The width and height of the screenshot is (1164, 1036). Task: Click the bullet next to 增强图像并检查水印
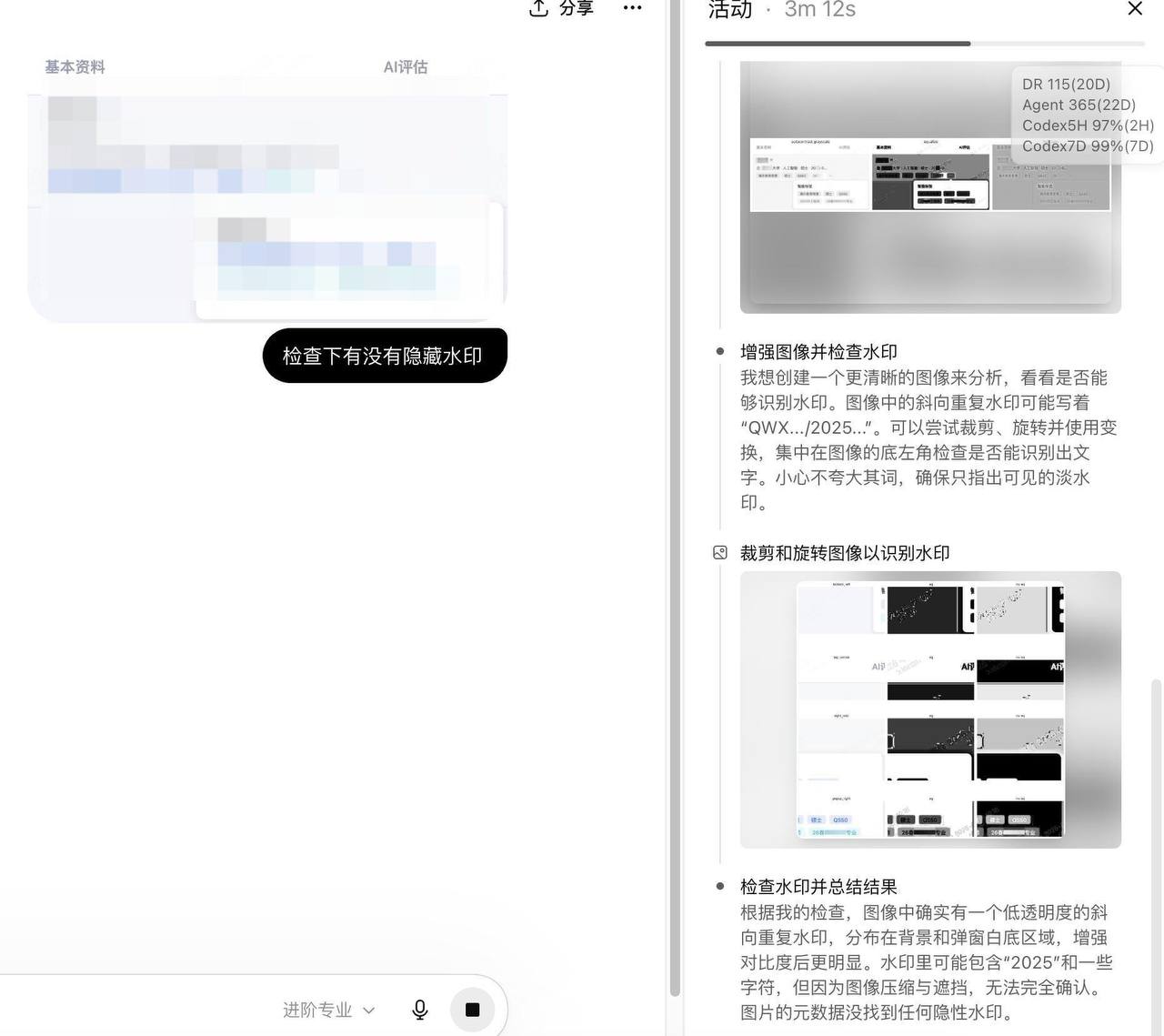pyautogui.click(x=720, y=351)
